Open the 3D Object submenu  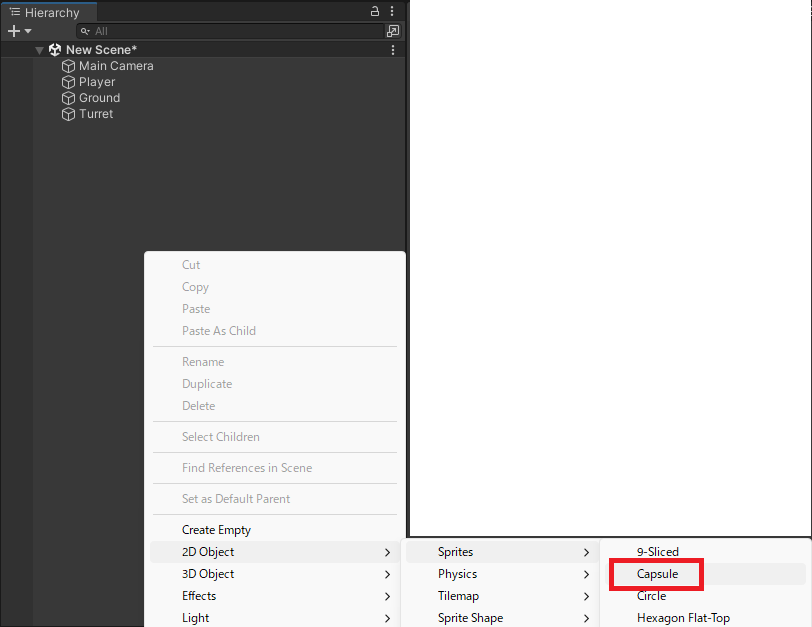pyautogui.click(x=274, y=574)
